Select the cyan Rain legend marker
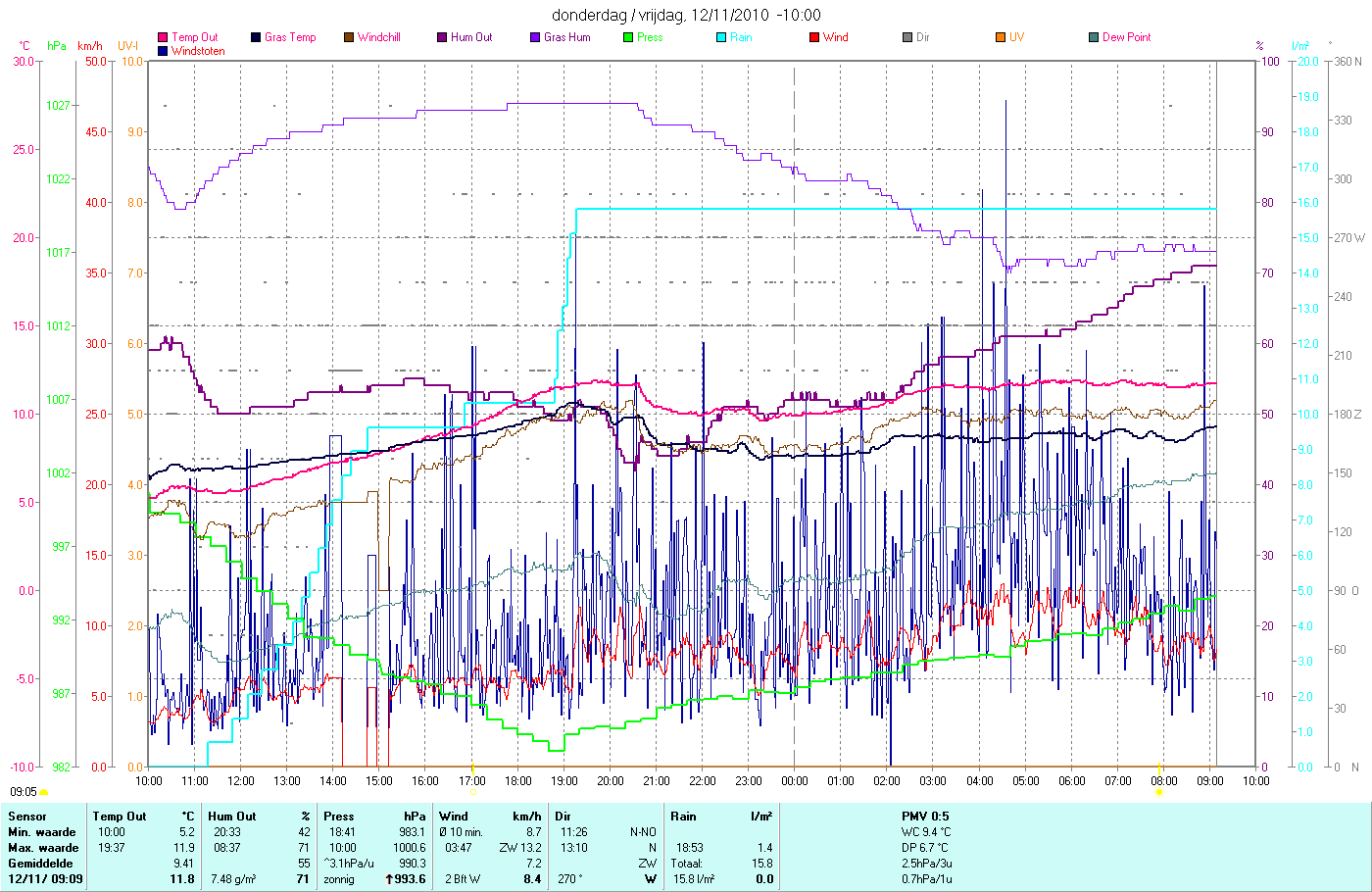This screenshot has width=1372, height=892. coord(721,37)
